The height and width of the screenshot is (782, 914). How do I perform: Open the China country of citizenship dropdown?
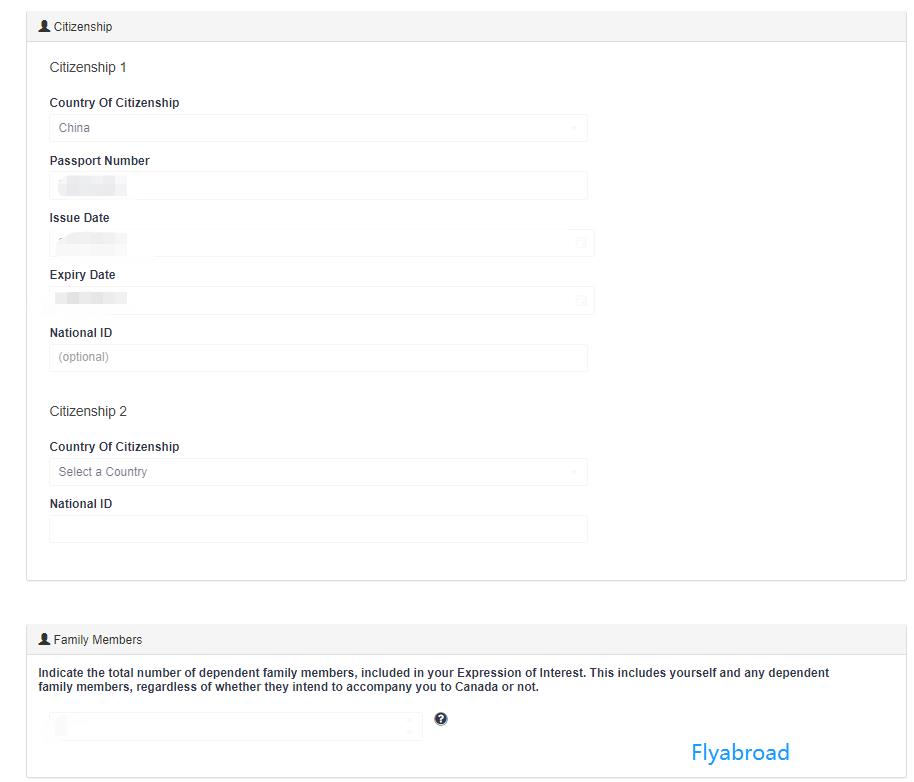click(x=318, y=128)
